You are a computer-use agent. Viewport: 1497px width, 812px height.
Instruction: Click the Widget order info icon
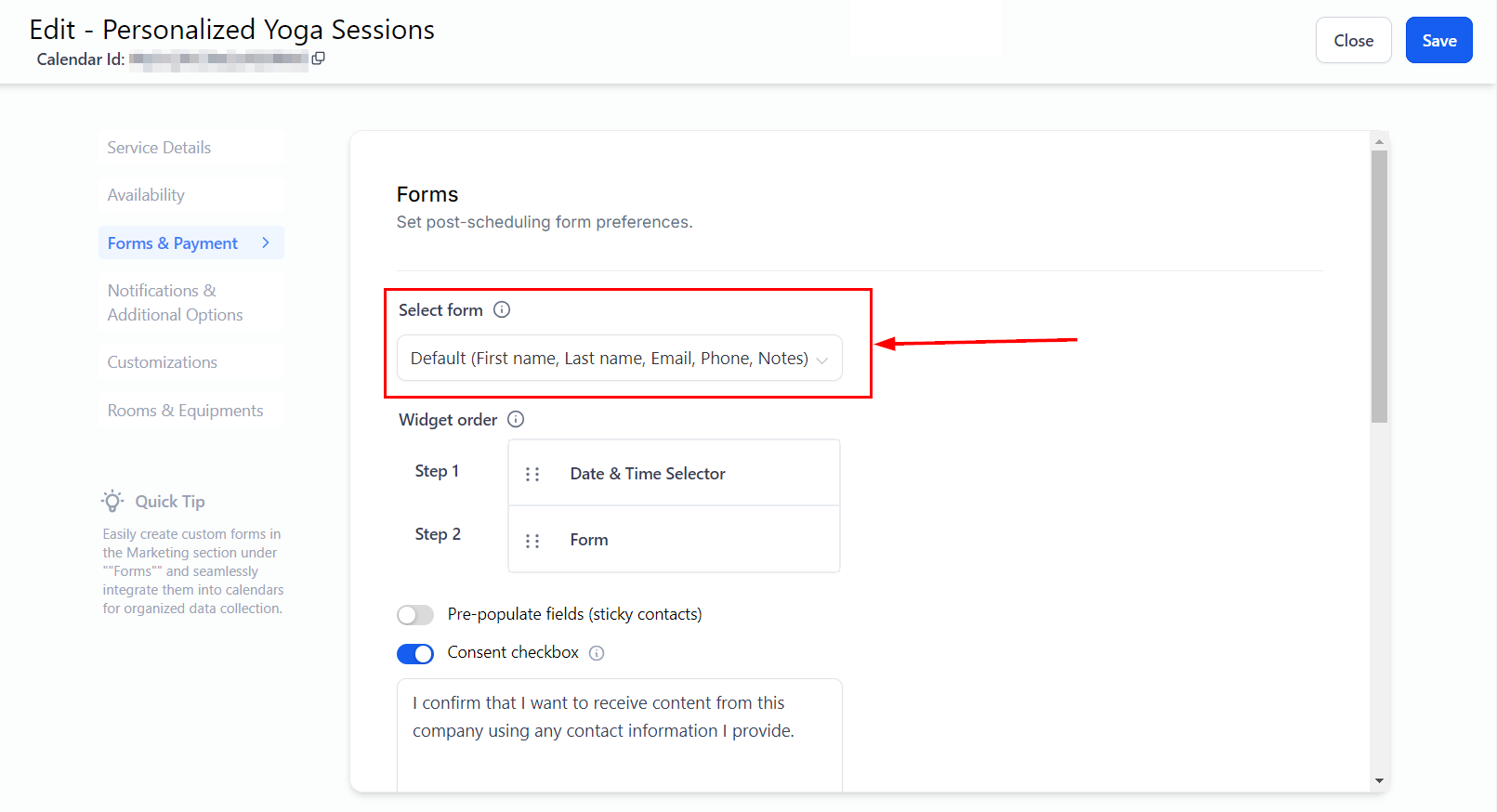tap(516, 420)
